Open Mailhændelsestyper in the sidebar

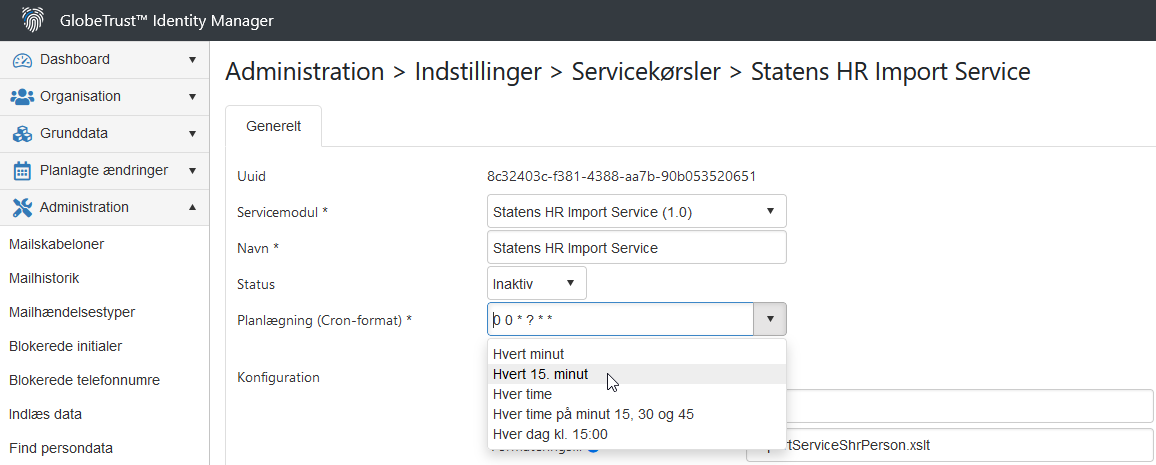[72, 312]
